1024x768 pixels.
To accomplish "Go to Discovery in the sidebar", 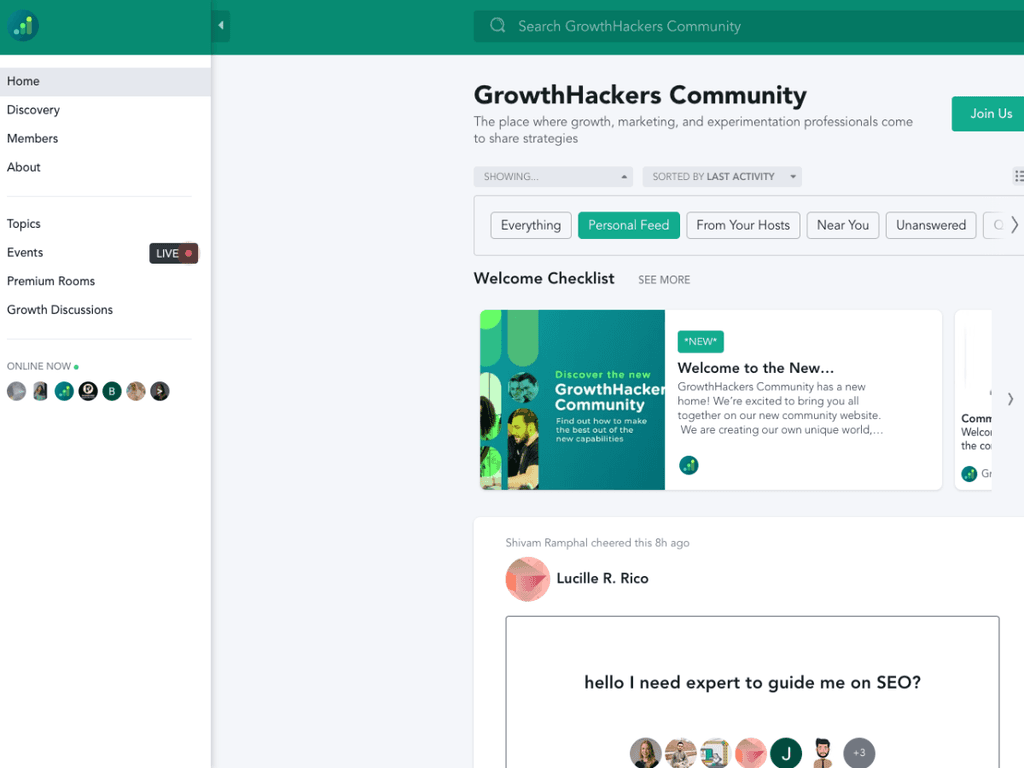I will (x=33, y=110).
